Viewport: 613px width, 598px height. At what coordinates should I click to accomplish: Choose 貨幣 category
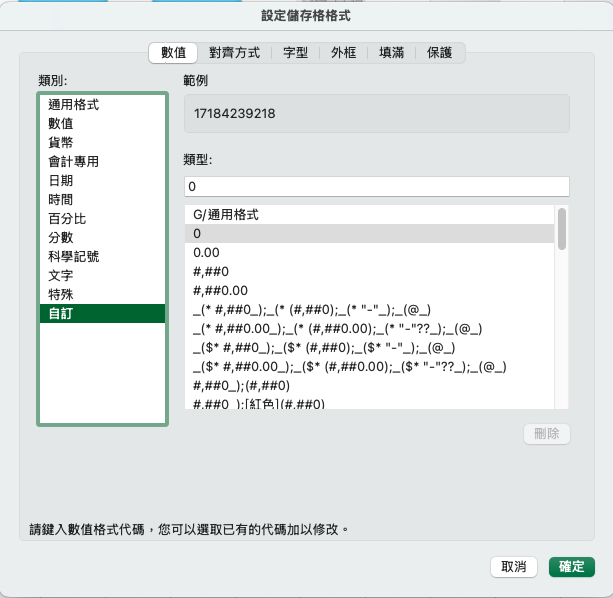pyautogui.click(x=61, y=142)
